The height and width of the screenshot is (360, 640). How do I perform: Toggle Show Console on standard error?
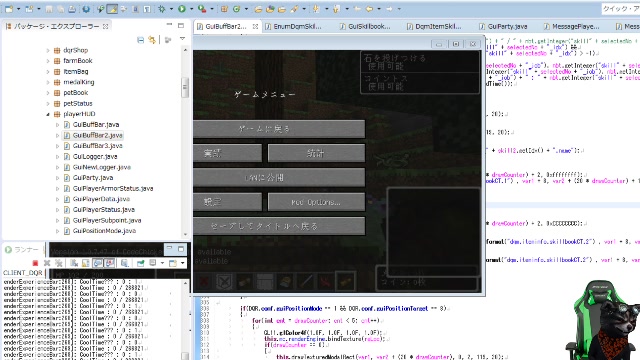pyautogui.click(x=109, y=263)
